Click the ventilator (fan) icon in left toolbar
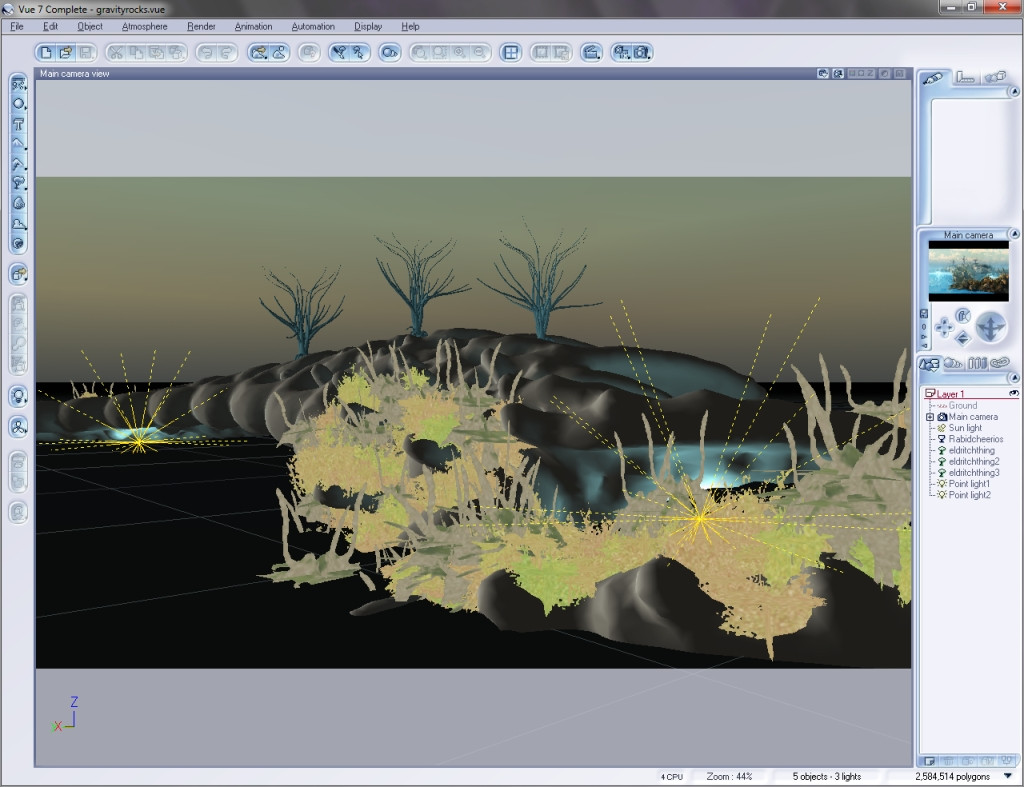1024x787 pixels. point(18,427)
